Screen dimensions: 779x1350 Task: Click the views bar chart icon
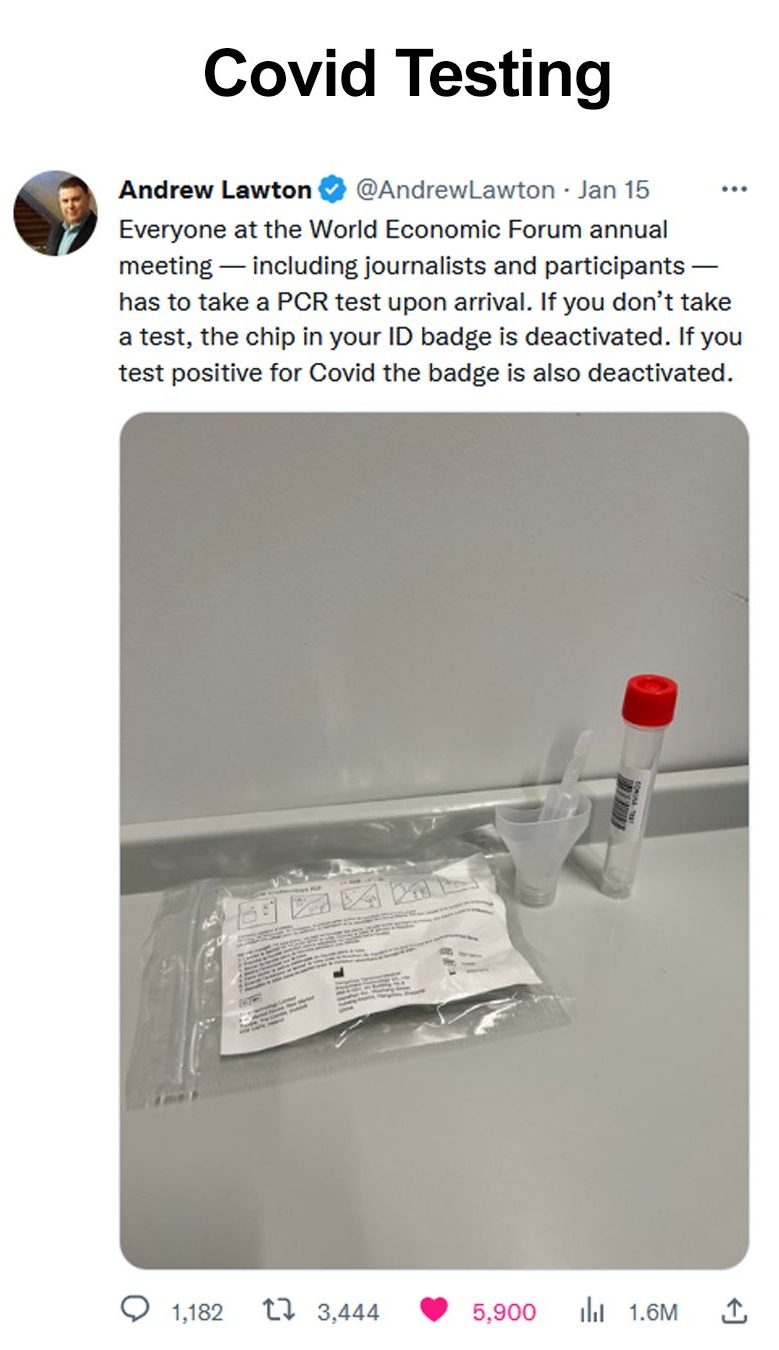[594, 1310]
